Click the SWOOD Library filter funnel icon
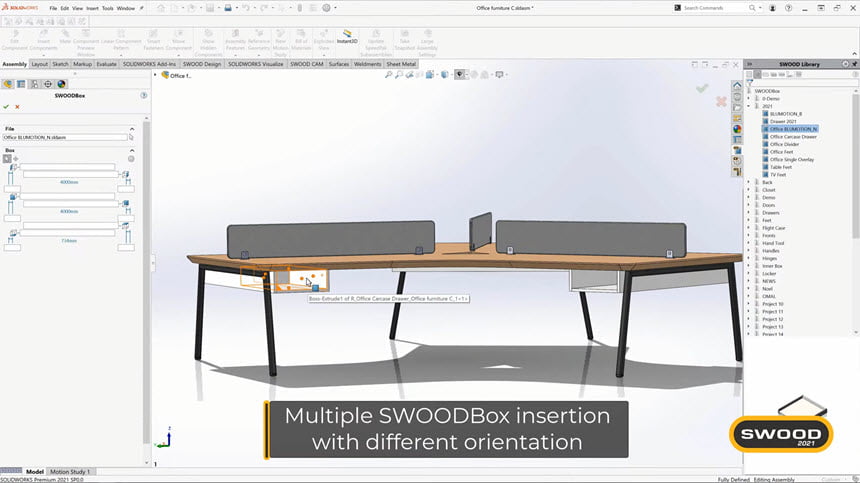Image resolution: width=860 pixels, height=483 pixels. click(x=749, y=83)
